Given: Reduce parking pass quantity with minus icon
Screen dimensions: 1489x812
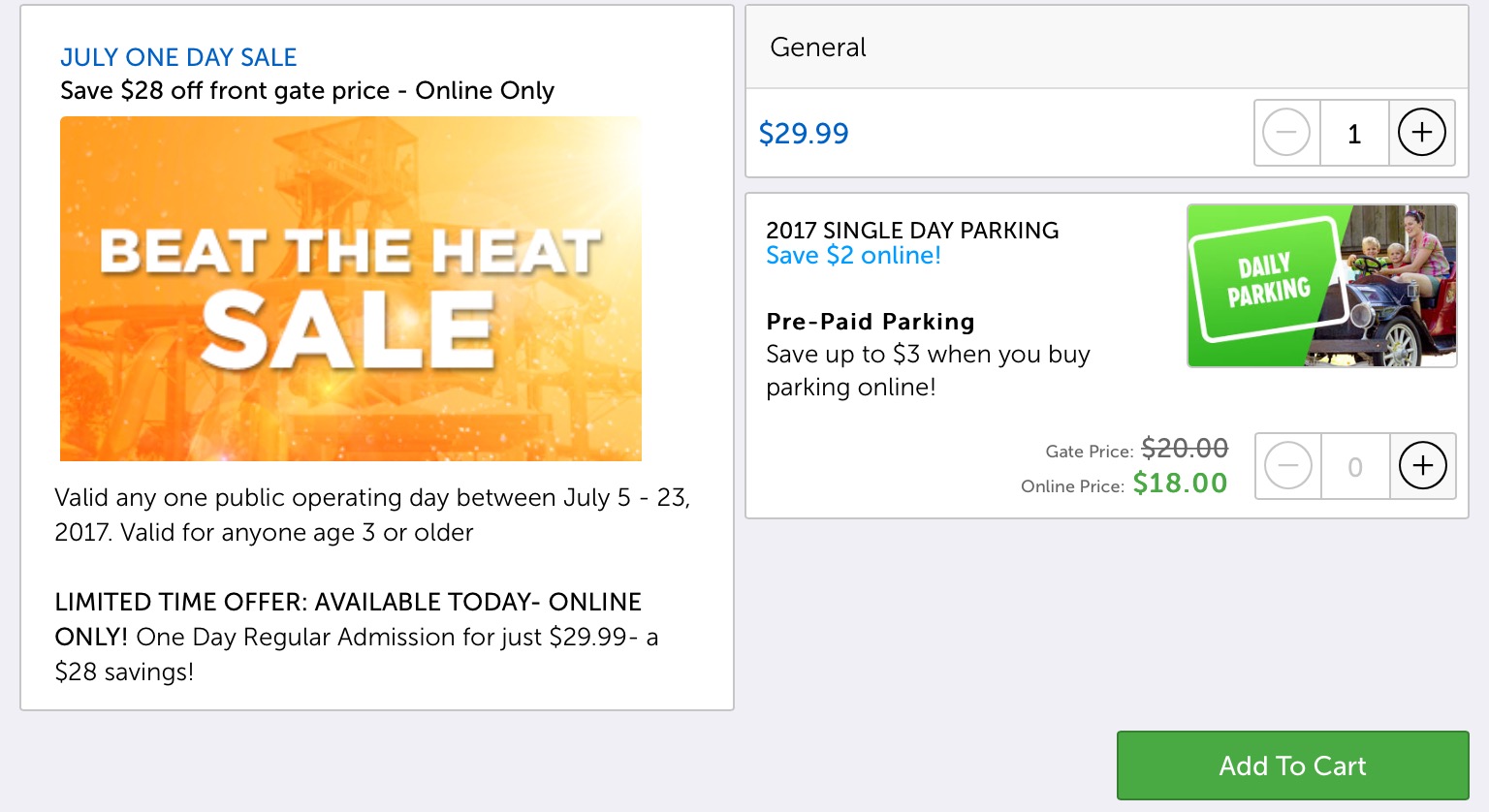Looking at the screenshot, I should click(1287, 466).
